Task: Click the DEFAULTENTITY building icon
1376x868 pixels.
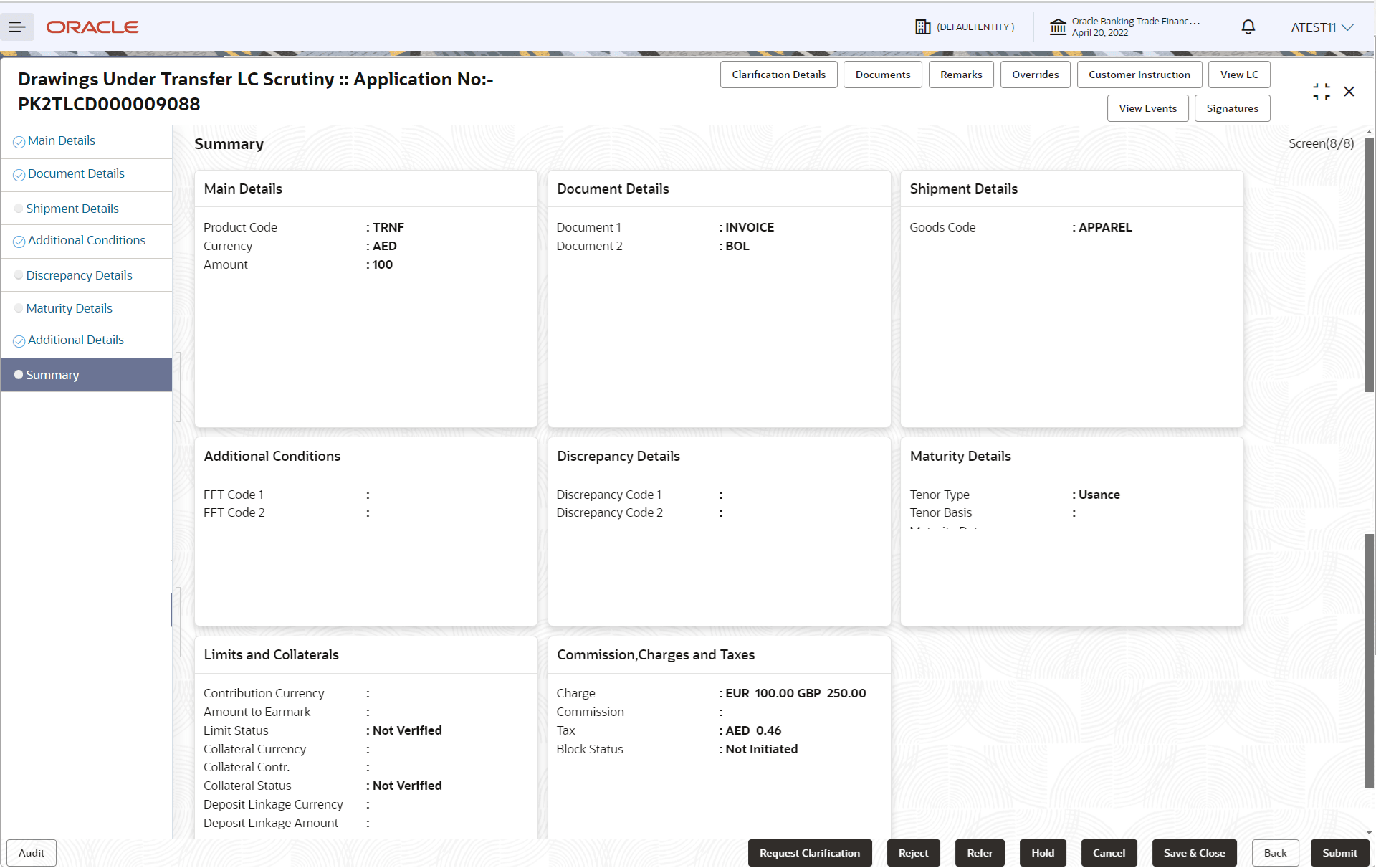Action: pos(924,27)
